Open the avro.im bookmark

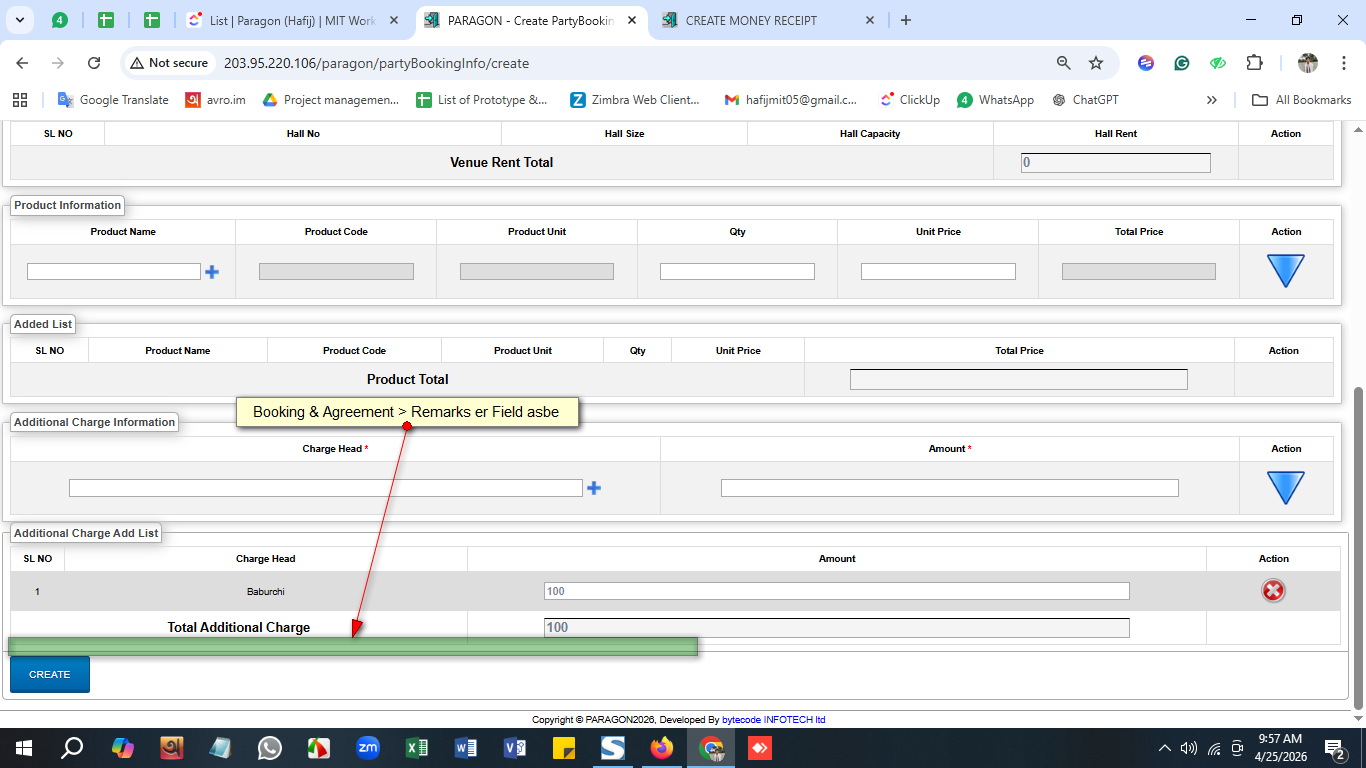[x=216, y=100]
